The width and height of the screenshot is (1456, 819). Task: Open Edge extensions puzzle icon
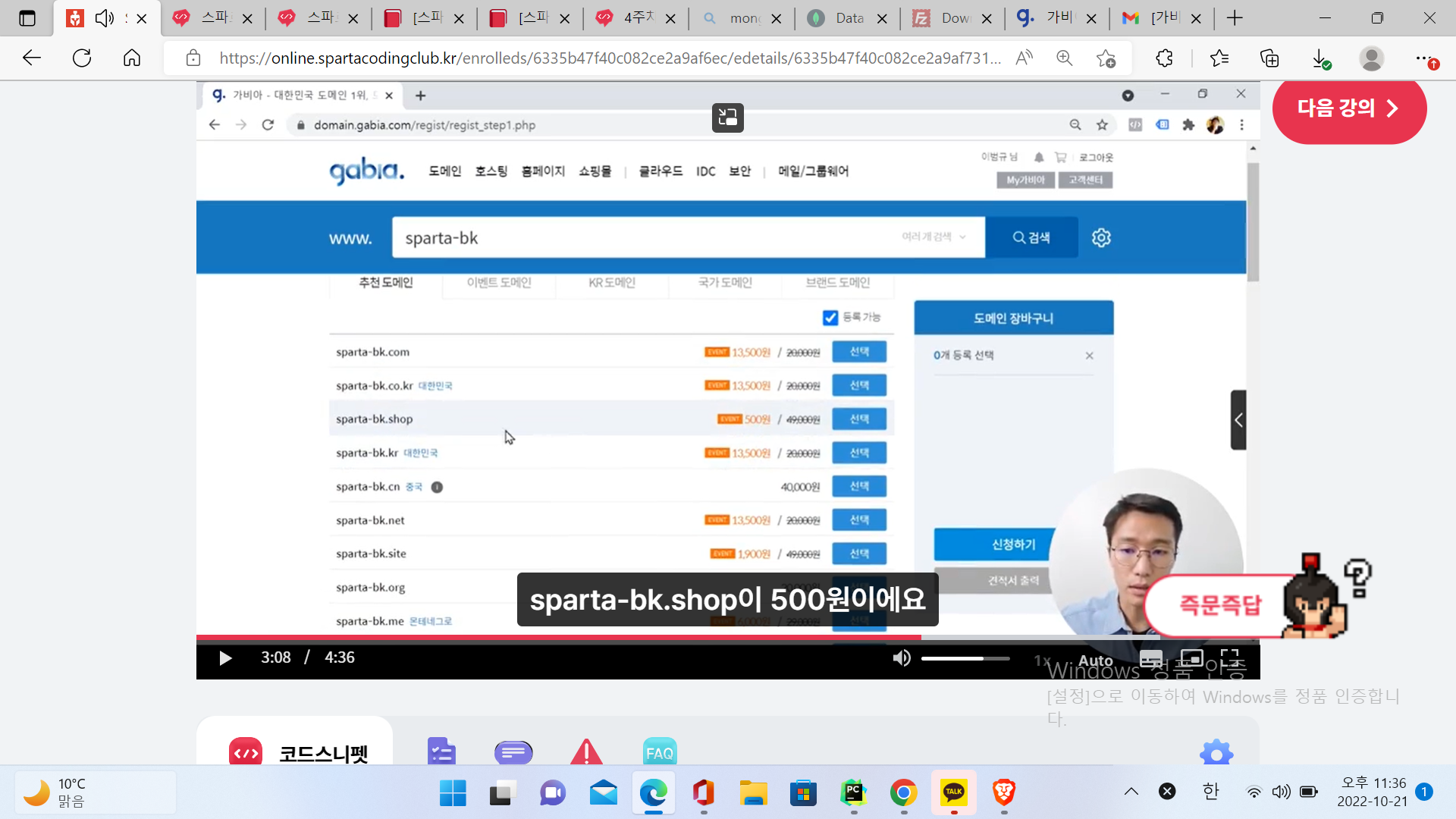(1165, 58)
